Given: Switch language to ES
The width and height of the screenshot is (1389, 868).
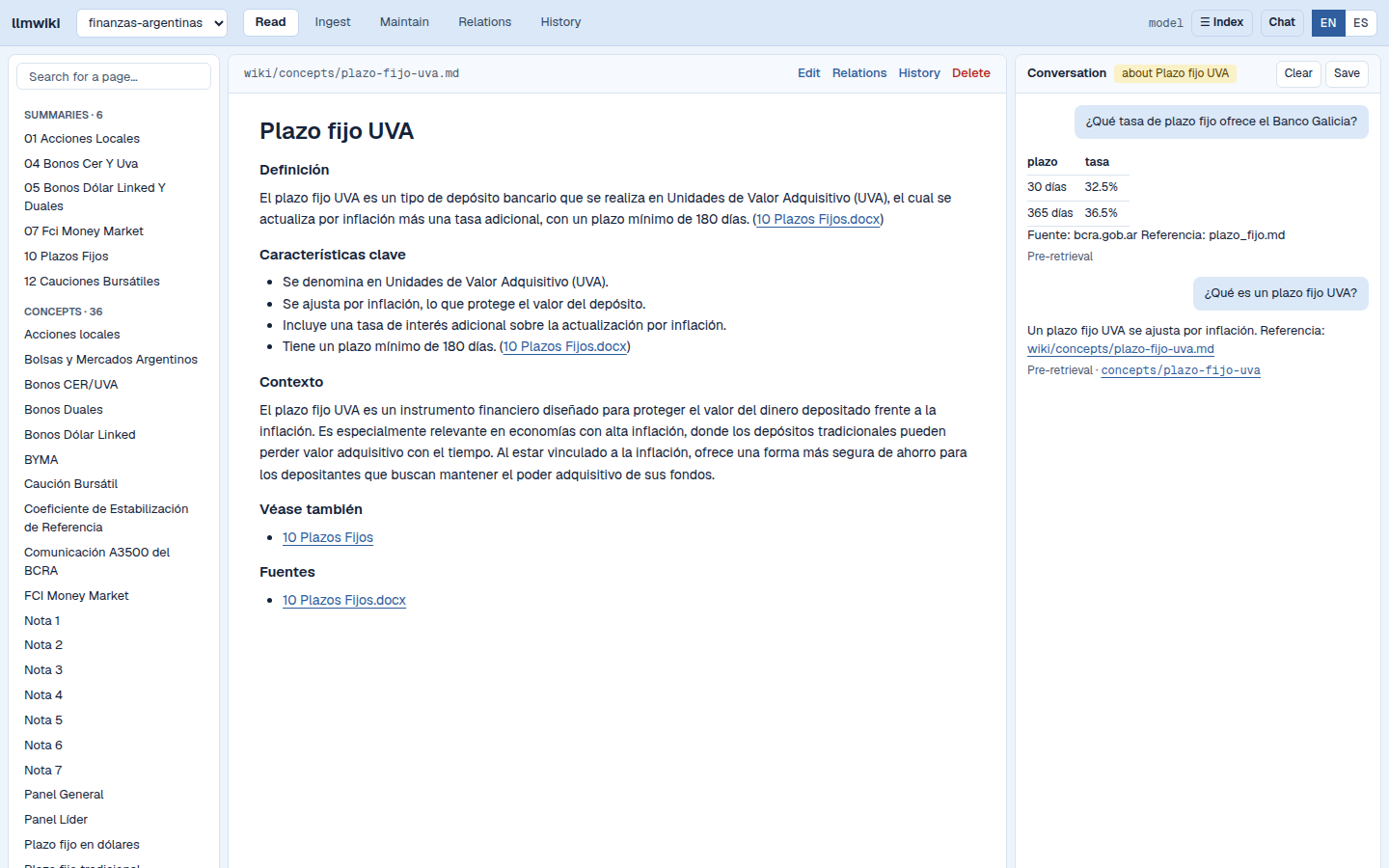Looking at the screenshot, I should click(1361, 23).
